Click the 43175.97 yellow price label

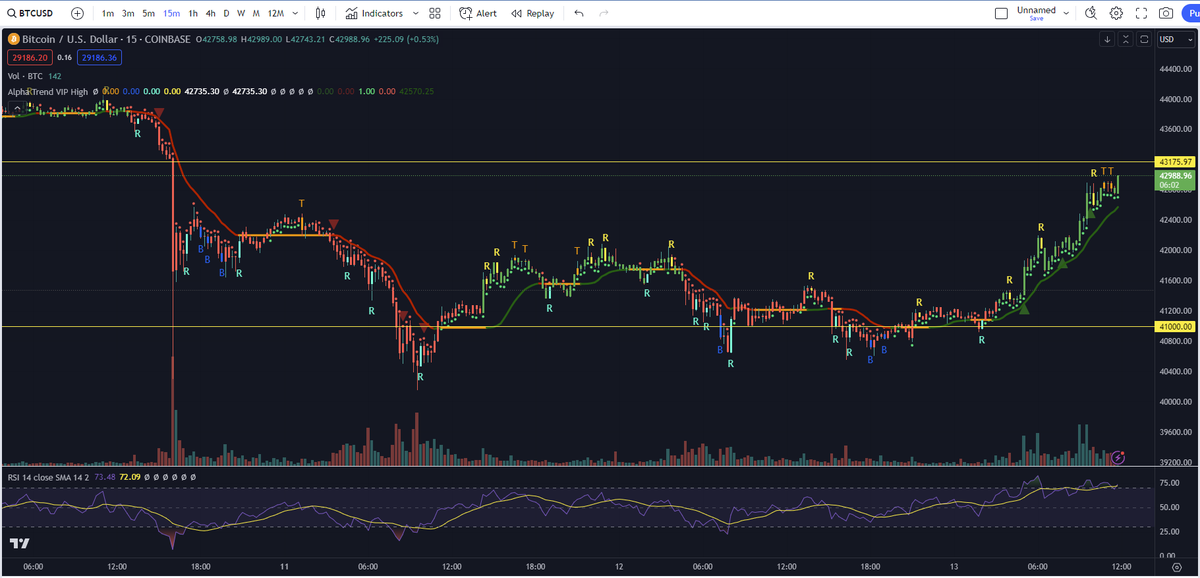point(1175,161)
